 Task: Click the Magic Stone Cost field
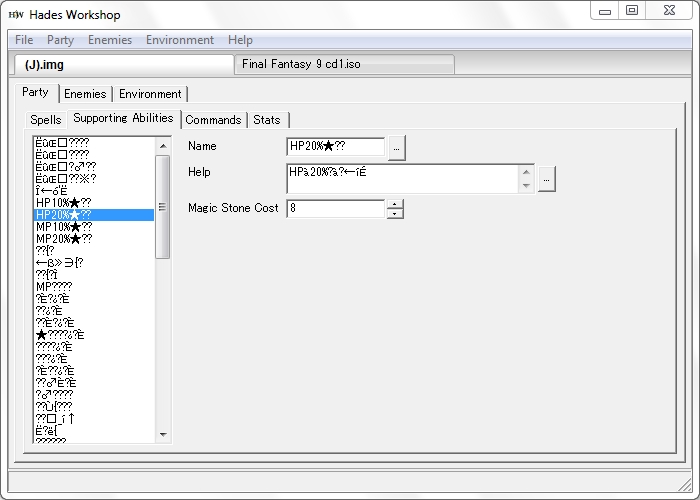pyautogui.click(x=335, y=208)
